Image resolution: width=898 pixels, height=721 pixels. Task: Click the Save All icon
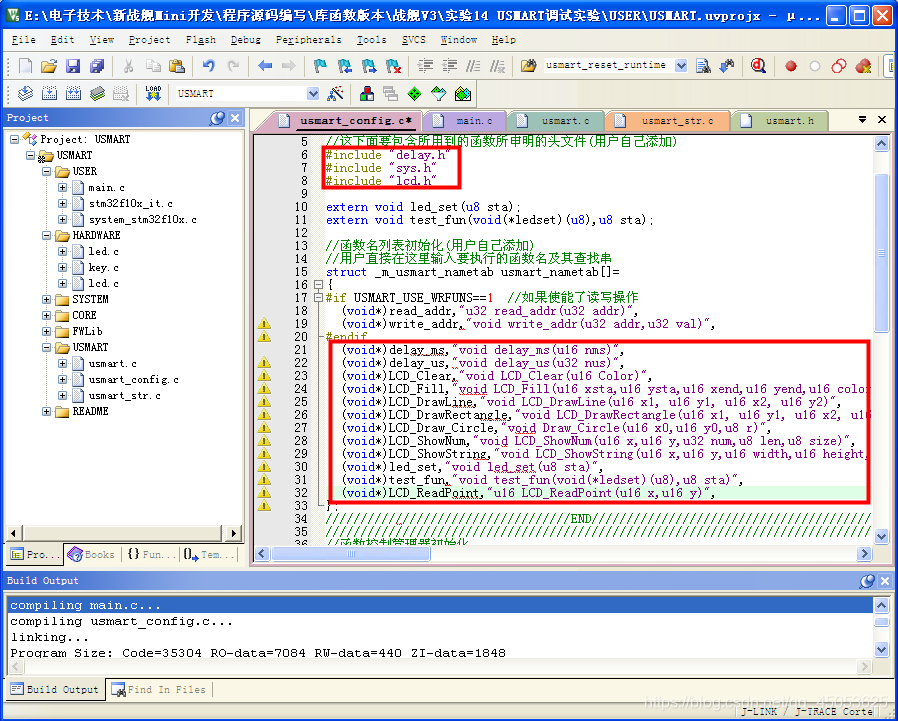tap(97, 66)
